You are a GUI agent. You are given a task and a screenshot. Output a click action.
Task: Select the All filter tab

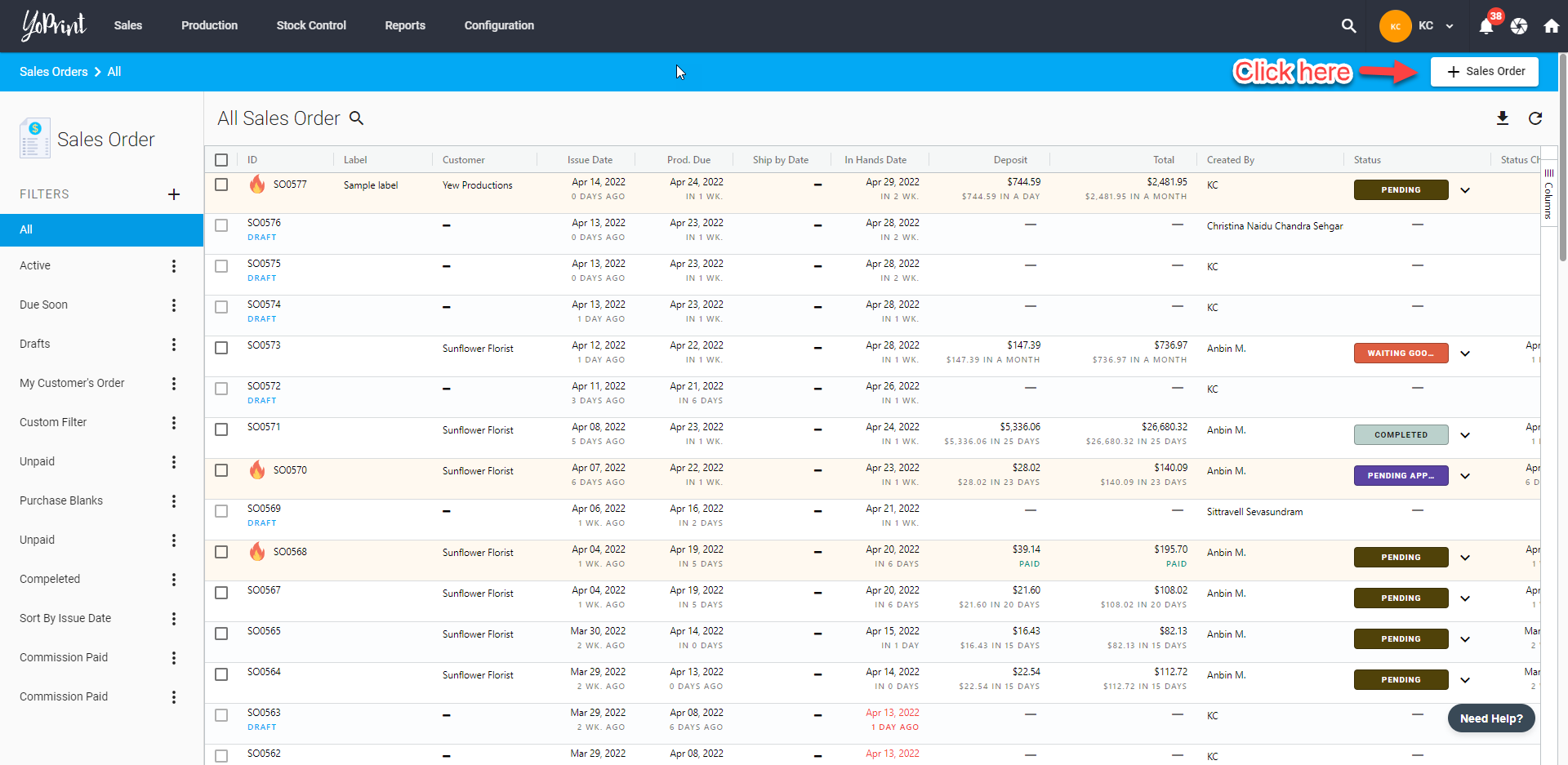click(101, 230)
